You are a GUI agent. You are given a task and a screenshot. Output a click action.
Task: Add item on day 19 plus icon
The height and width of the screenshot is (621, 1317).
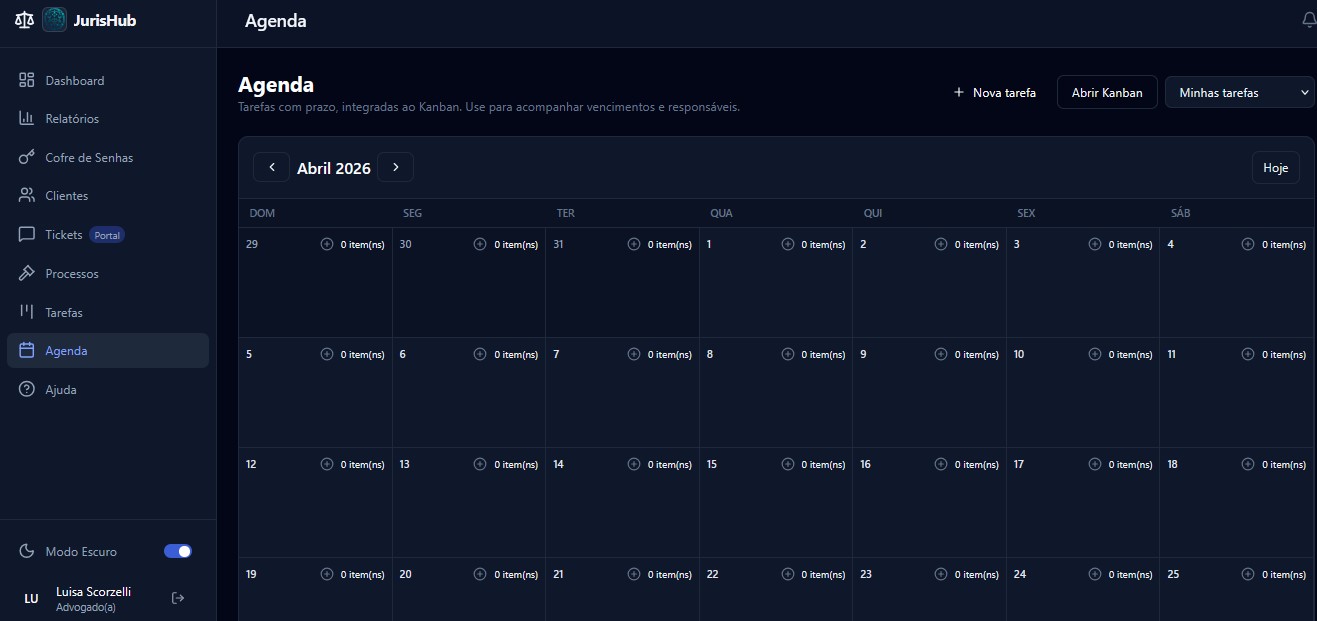pyautogui.click(x=326, y=574)
